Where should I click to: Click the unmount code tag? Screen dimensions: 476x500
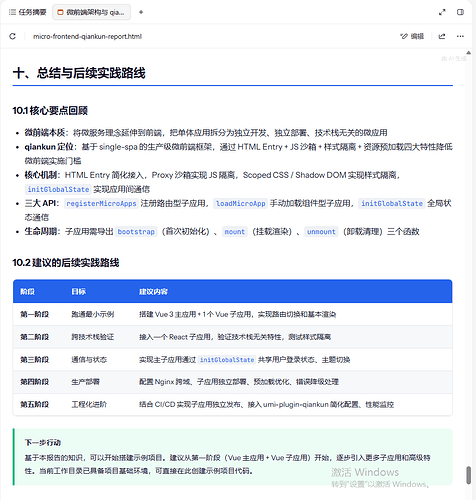pyautogui.click(x=321, y=232)
